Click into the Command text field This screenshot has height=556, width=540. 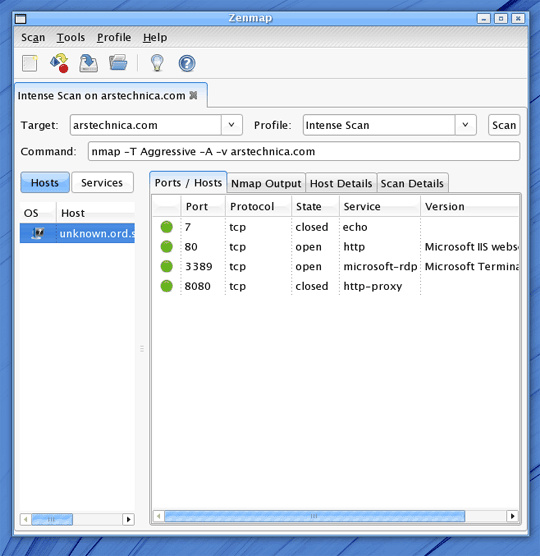pos(304,151)
